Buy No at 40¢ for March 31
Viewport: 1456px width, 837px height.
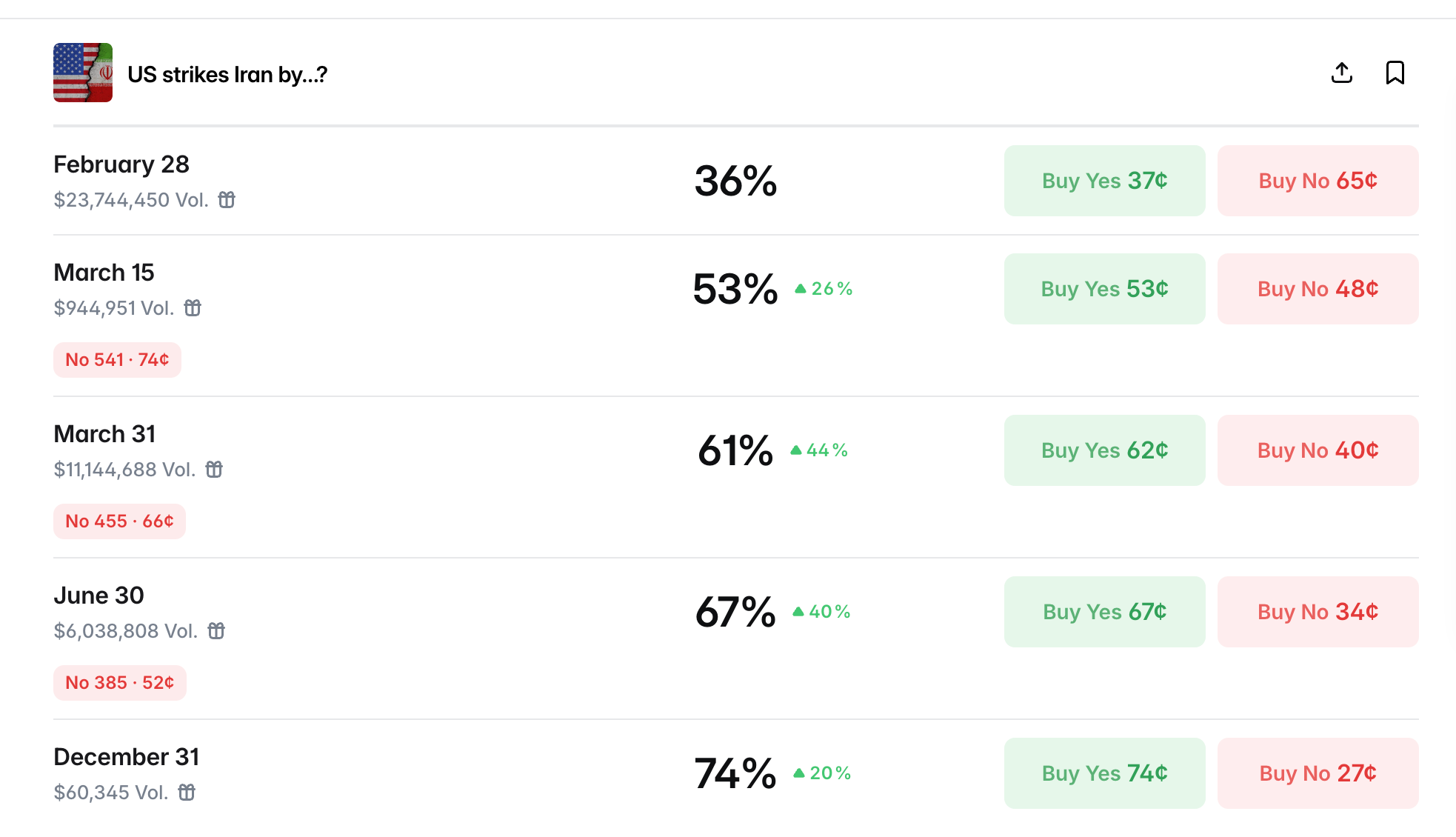point(1318,450)
